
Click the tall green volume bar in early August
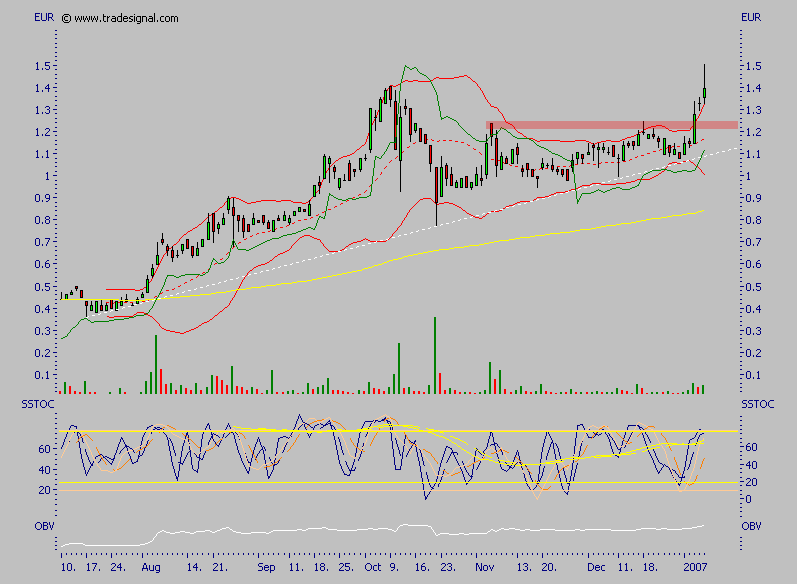(x=156, y=364)
